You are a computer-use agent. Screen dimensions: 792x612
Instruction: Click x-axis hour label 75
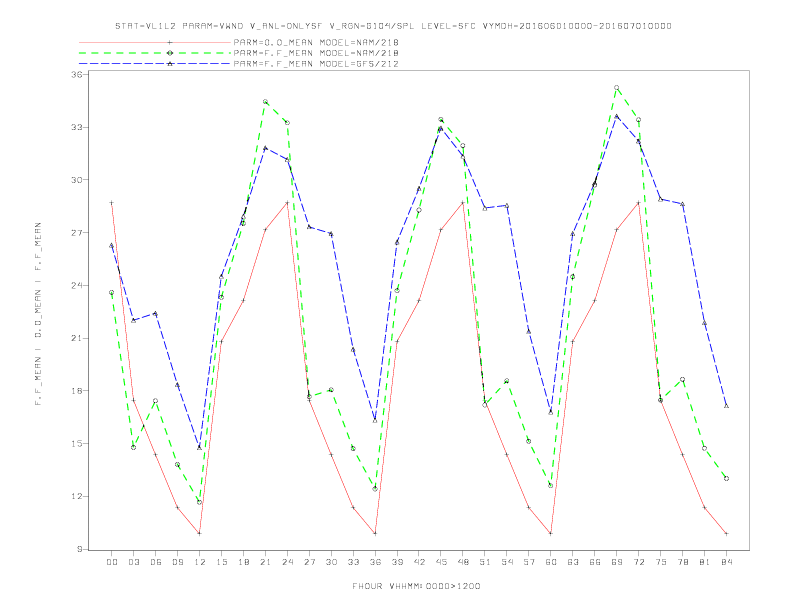click(x=661, y=562)
